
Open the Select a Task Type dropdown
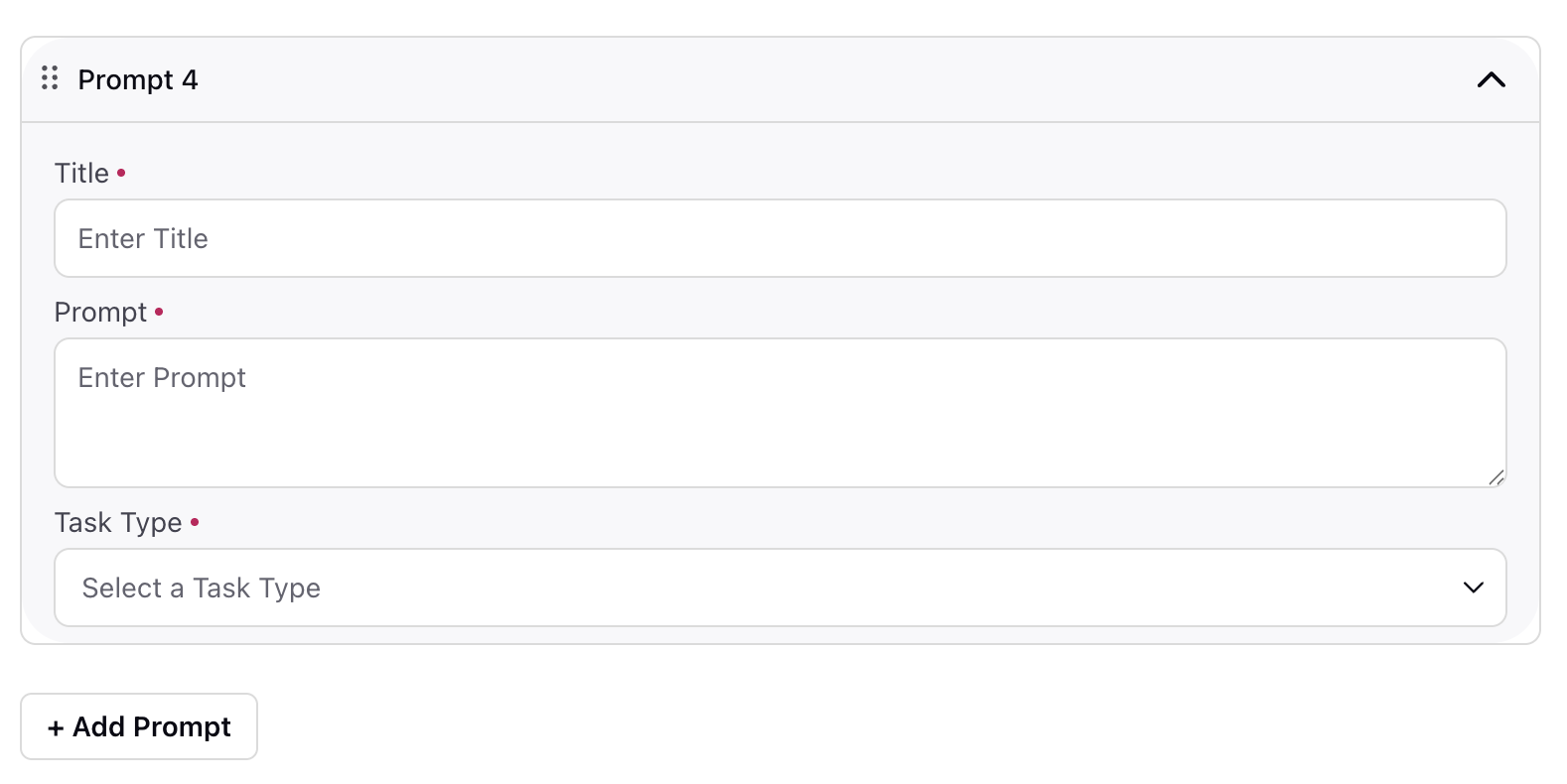[781, 588]
